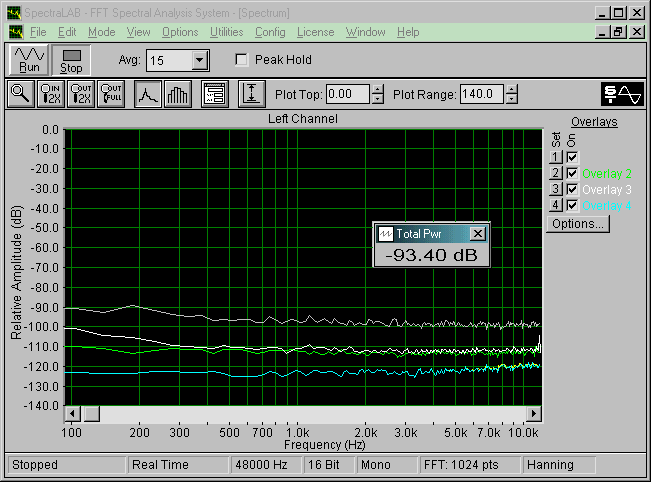Open the Config menu

[x=270, y=32]
